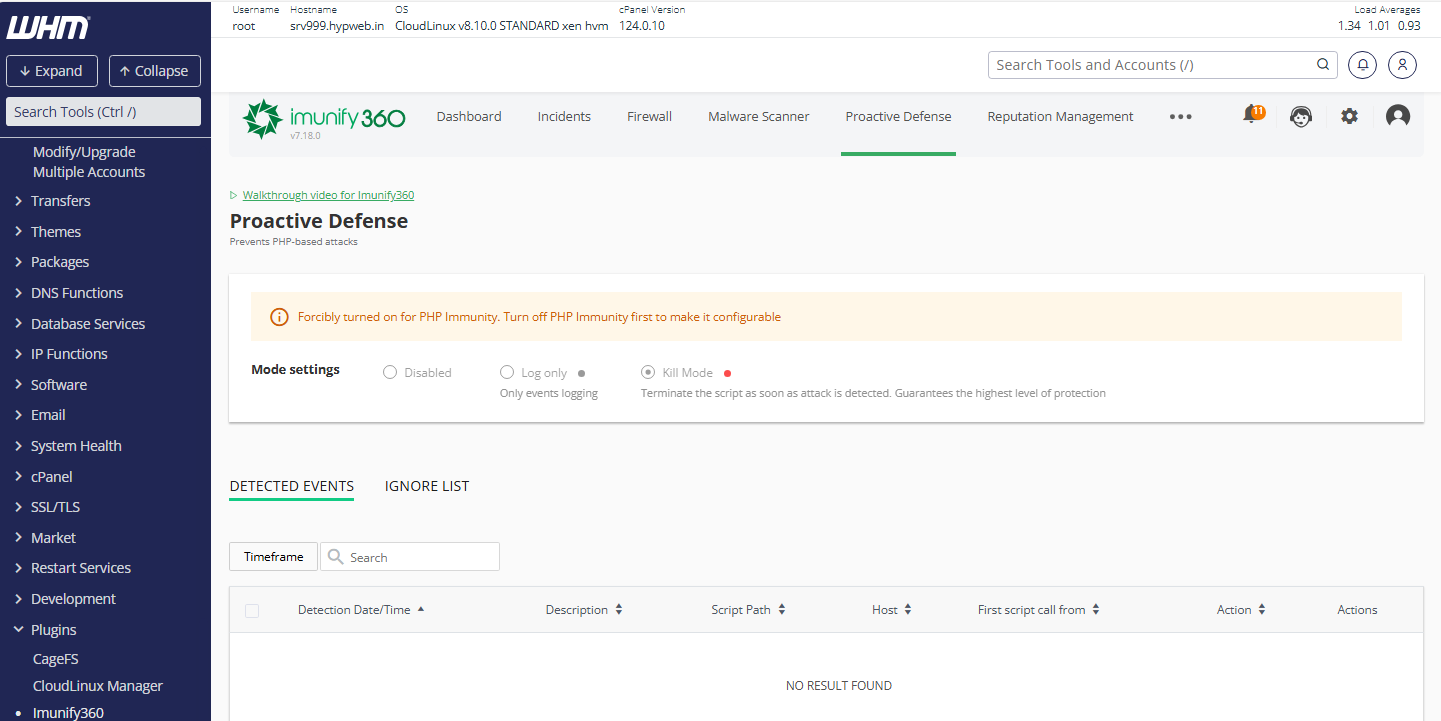Screen dimensions: 1441x721
Task: Open the WHM account profile icon
Action: (1402, 64)
